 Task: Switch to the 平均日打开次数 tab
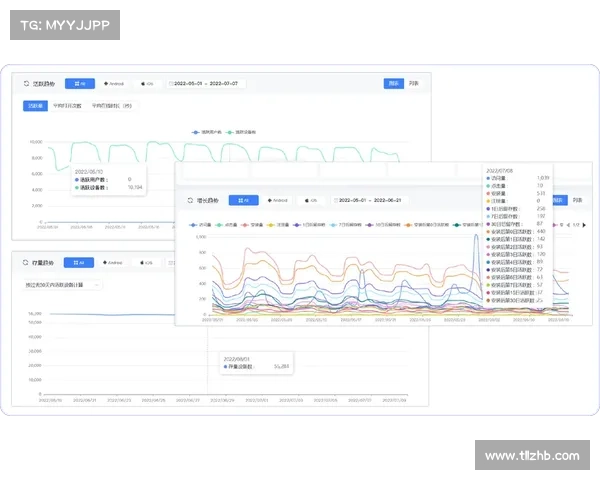click(68, 104)
